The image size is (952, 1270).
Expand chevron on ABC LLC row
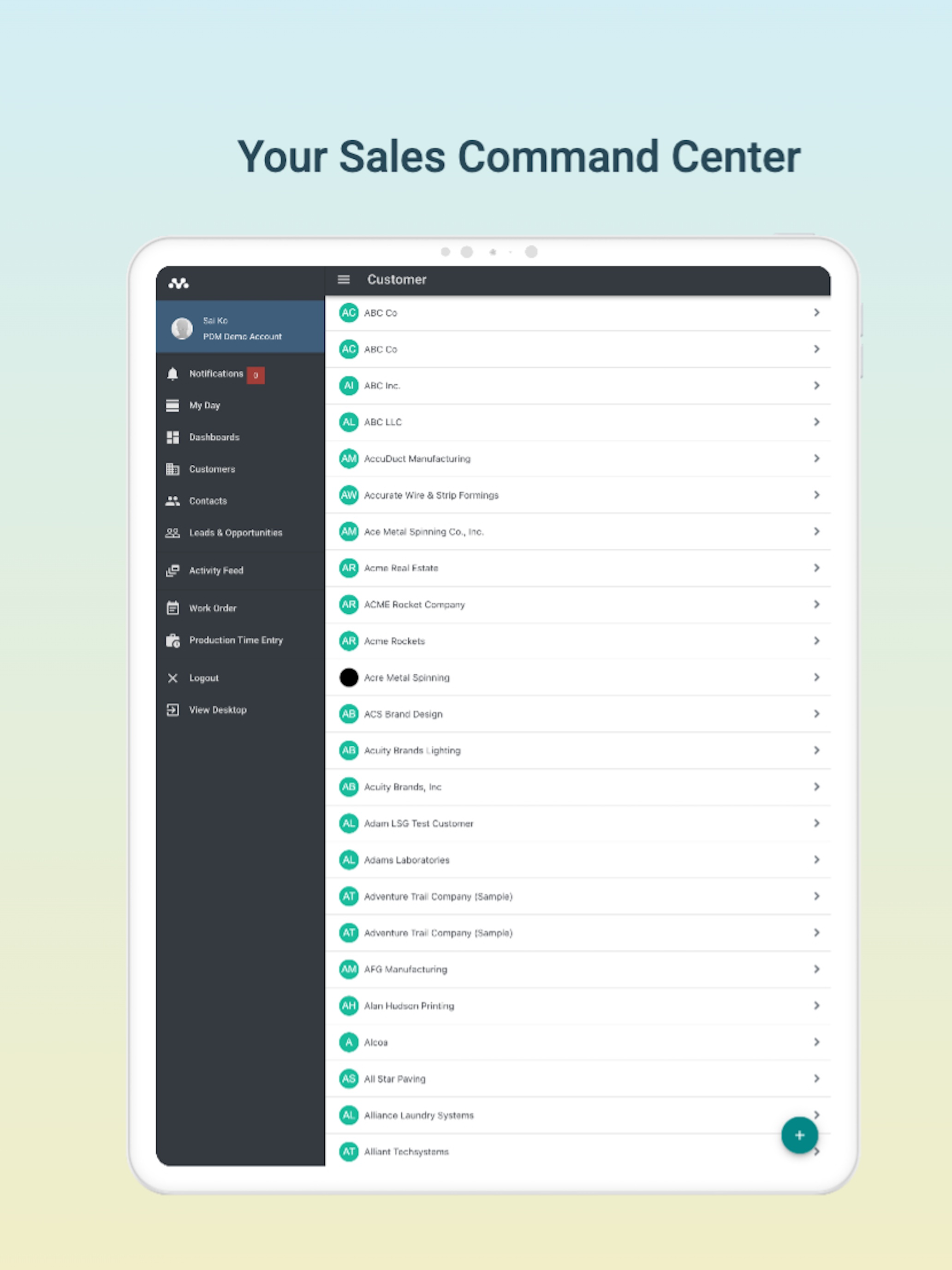(816, 422)
